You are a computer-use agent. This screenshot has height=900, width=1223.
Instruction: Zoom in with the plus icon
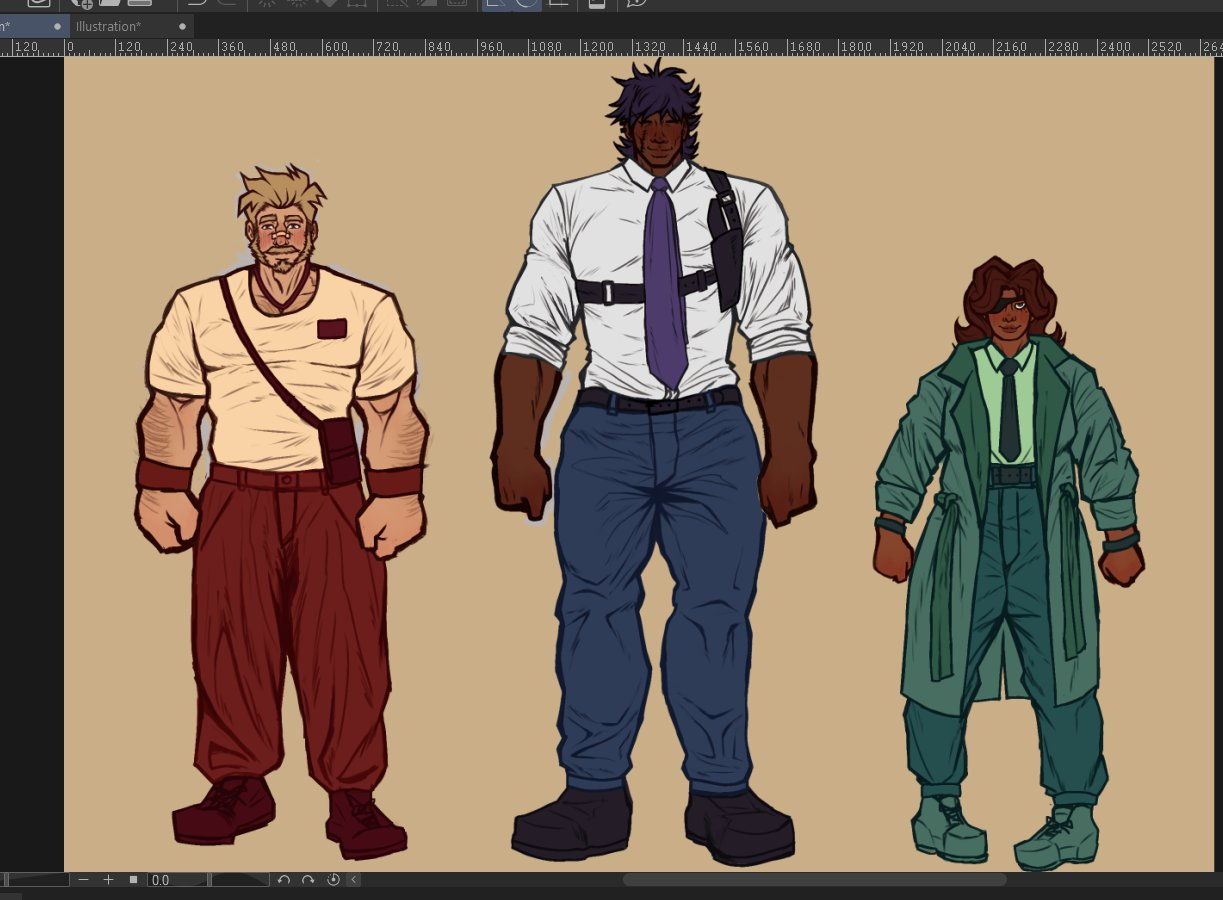[108, 880]
